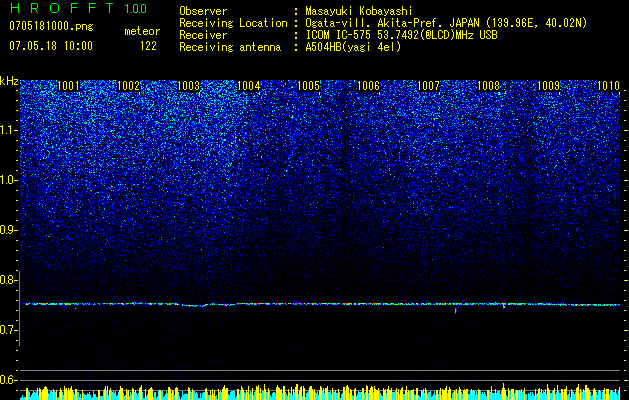Click the time marker 1010
Image resolution: width=629 pixels, height=400 pixels.
608,86
